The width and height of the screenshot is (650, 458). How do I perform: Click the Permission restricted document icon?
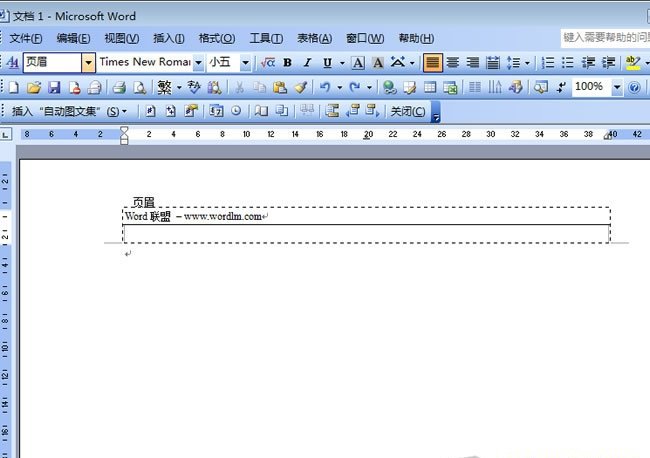point(75,87)
